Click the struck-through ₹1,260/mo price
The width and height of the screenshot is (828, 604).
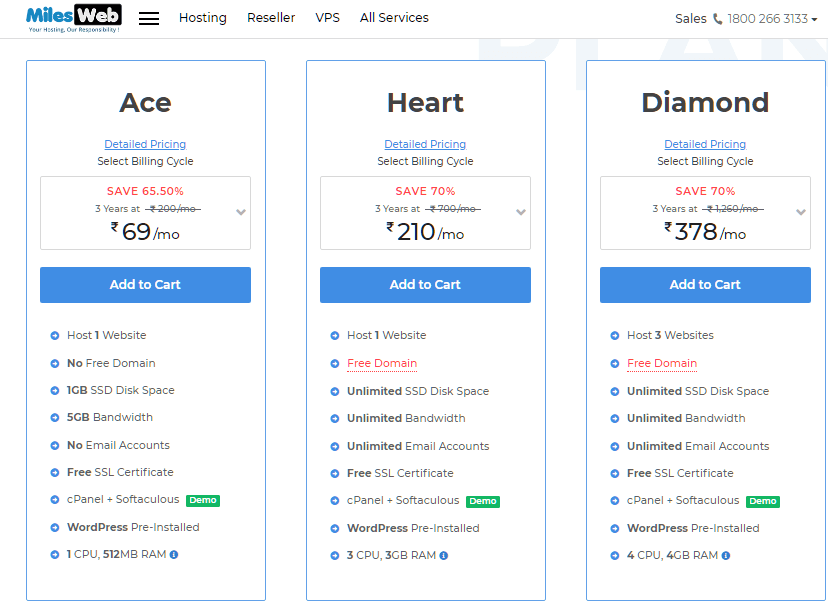[x=732, y=209]
